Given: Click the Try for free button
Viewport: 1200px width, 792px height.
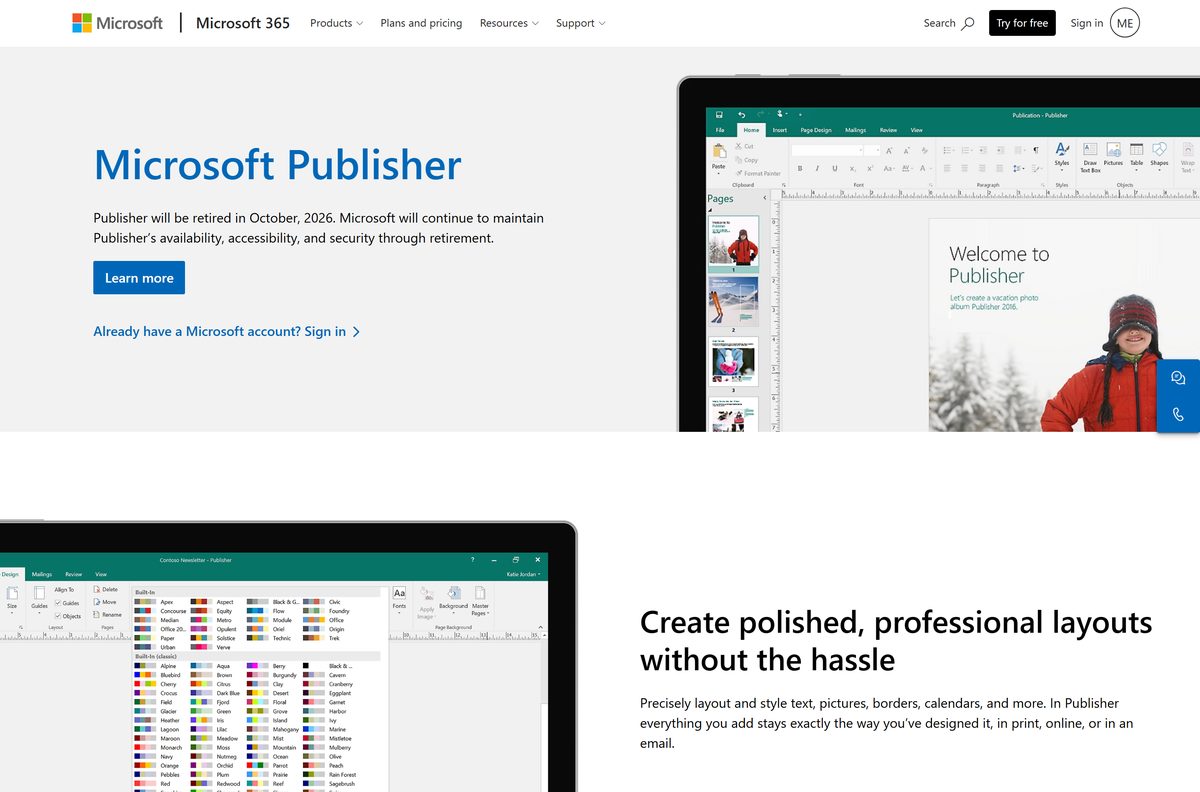Looking at the screenshot, I should pos(1022,23).
